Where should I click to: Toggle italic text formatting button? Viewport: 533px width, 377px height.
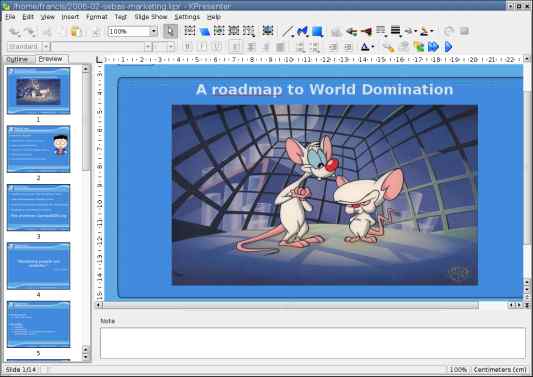(x=203, y=47)
